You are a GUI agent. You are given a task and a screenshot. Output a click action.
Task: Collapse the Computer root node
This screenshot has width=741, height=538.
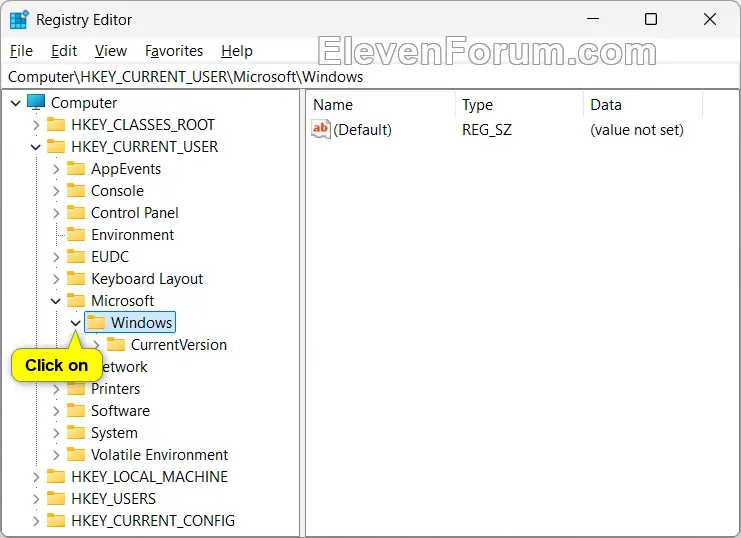pos(16,103)
